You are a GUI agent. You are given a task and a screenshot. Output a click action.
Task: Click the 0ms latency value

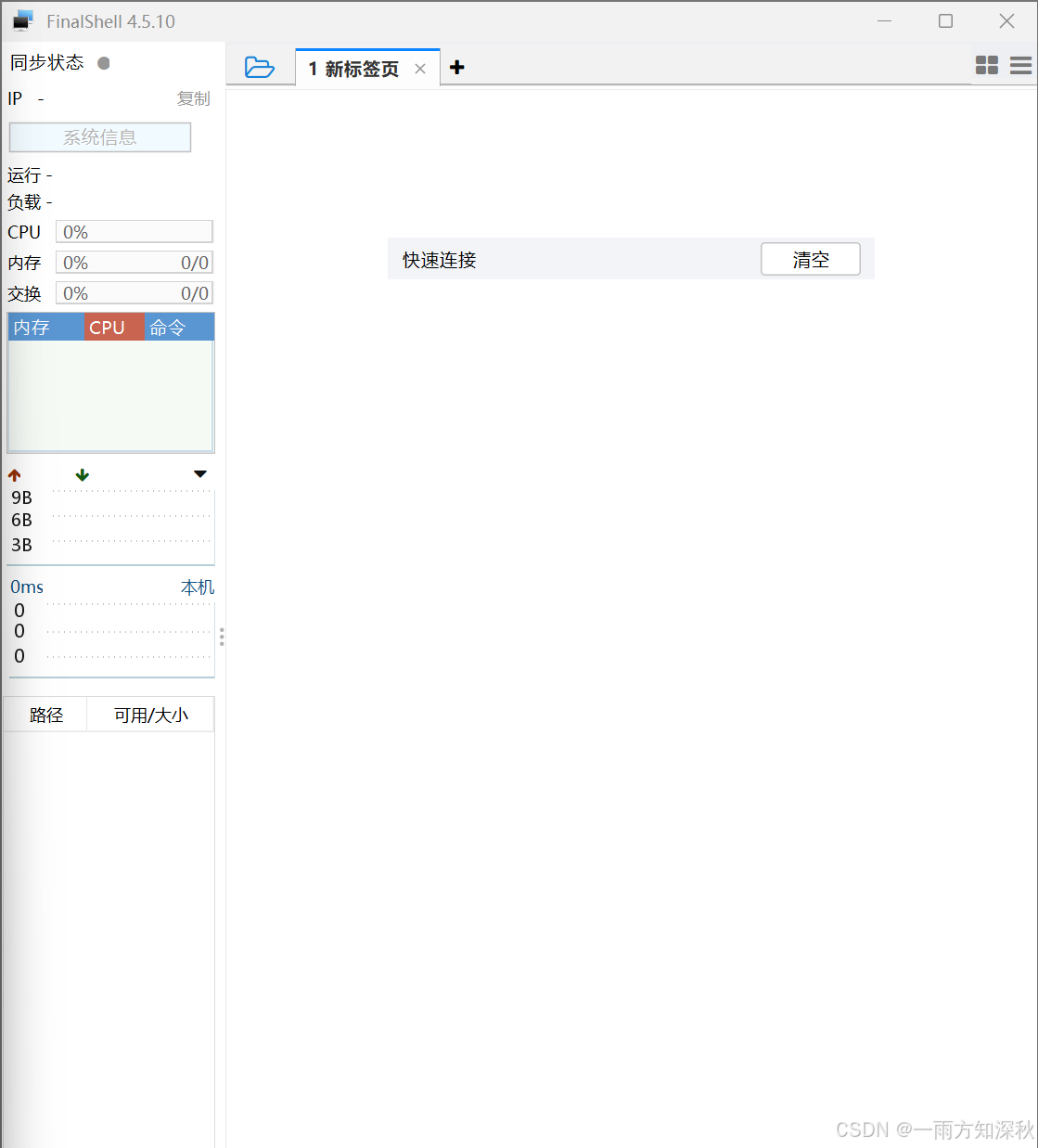point(27,587)
